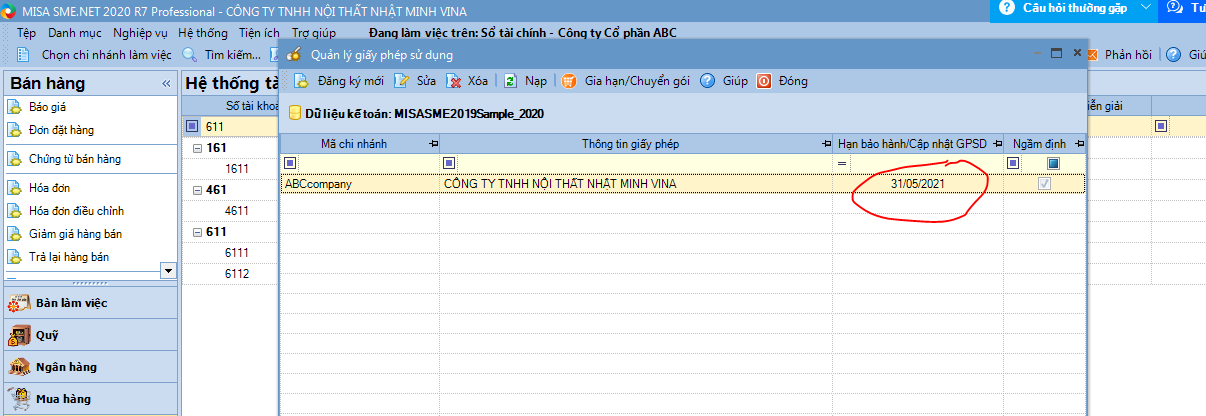The height and width of the screenshot is (416, 1206).
Task: Collapse account 161 tree node
Action: (197, 148)
